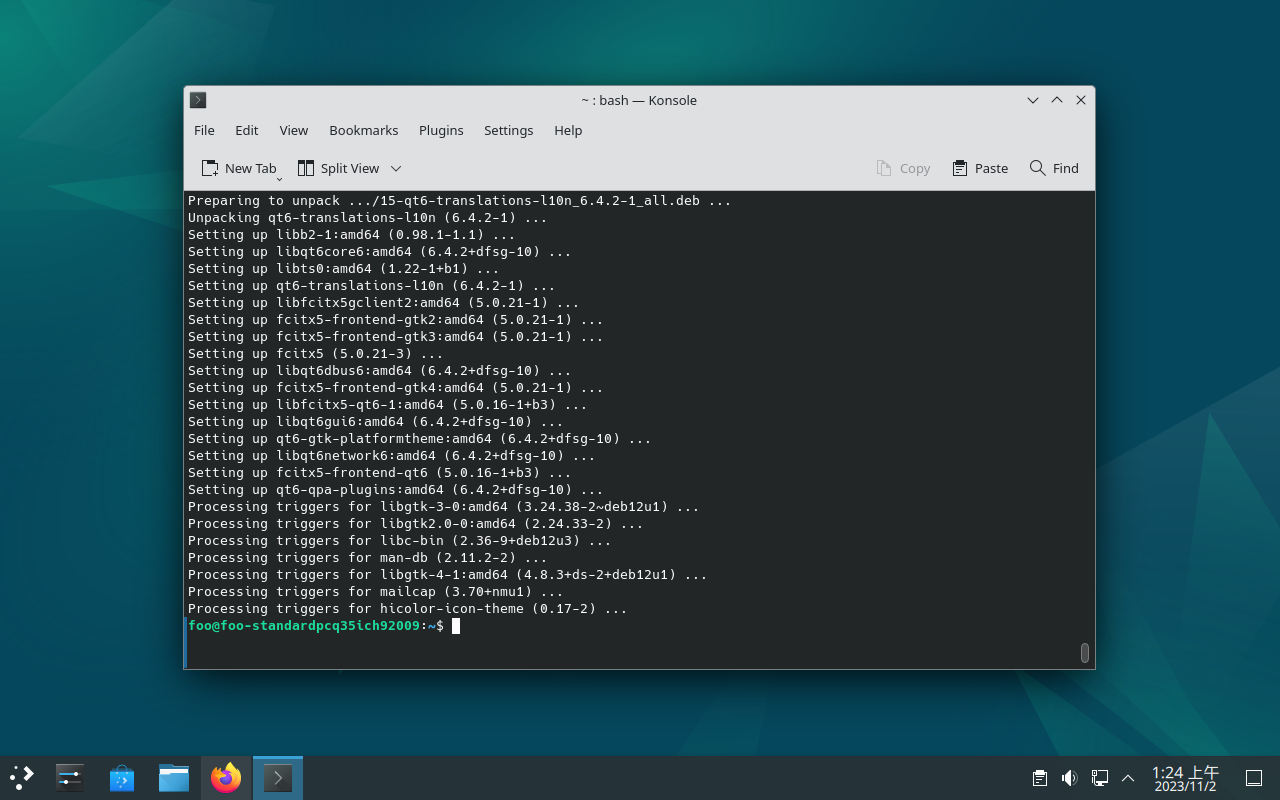Image resolution: width=1280 pixels, height=800 pixels.
Task: Expand the New Tab dropdown arrow
Action: click(280, 177)
